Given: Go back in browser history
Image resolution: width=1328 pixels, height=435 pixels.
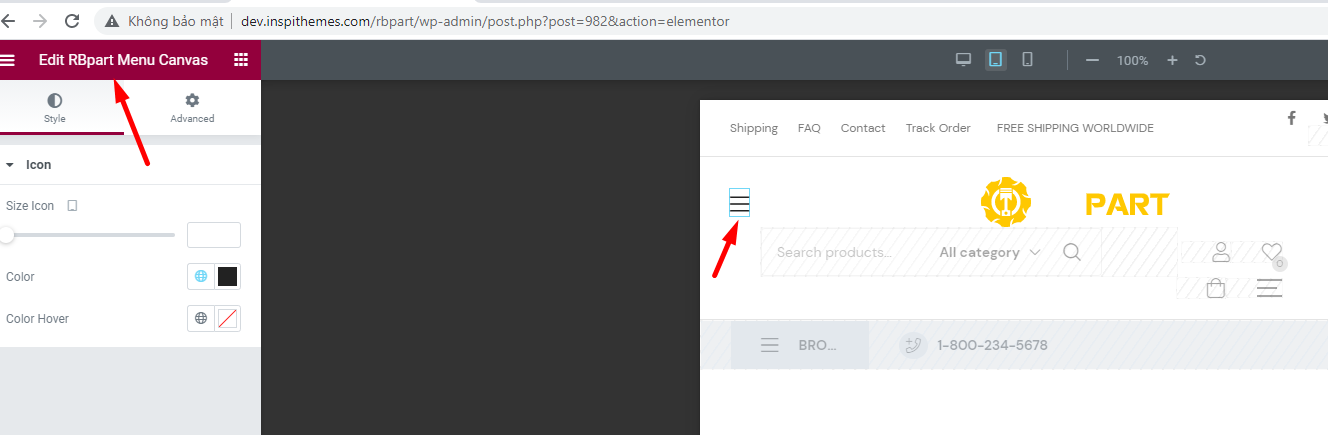Looking at the screenshot, I should tap(8, 20).
